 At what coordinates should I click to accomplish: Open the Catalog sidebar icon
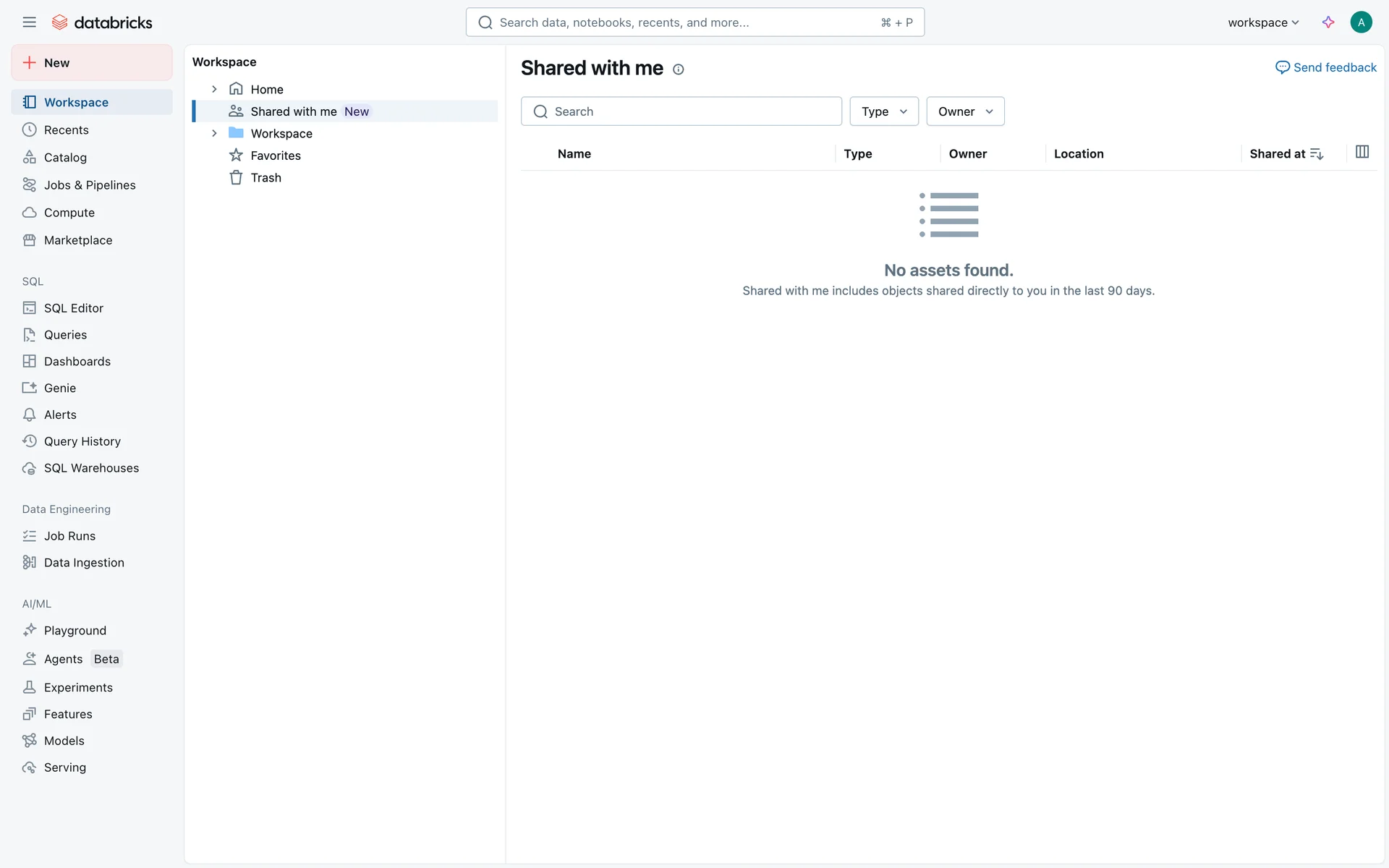29,158
